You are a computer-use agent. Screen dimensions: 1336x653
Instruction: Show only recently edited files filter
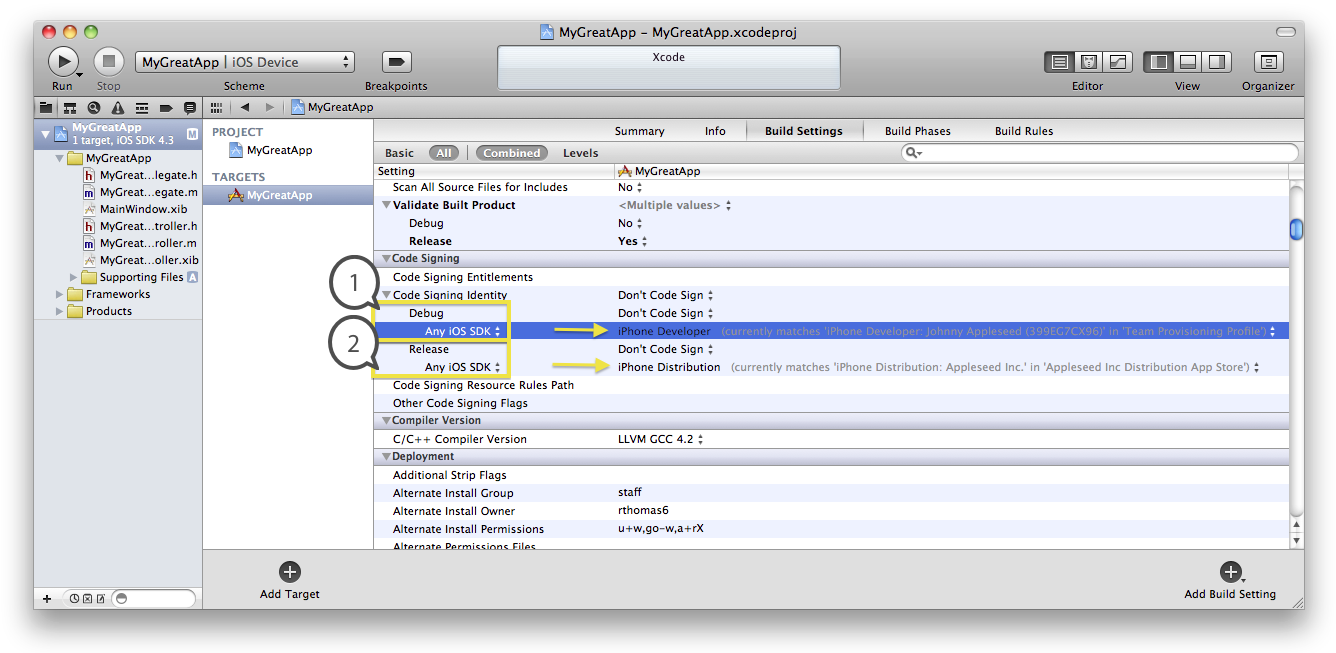point(75,599)
